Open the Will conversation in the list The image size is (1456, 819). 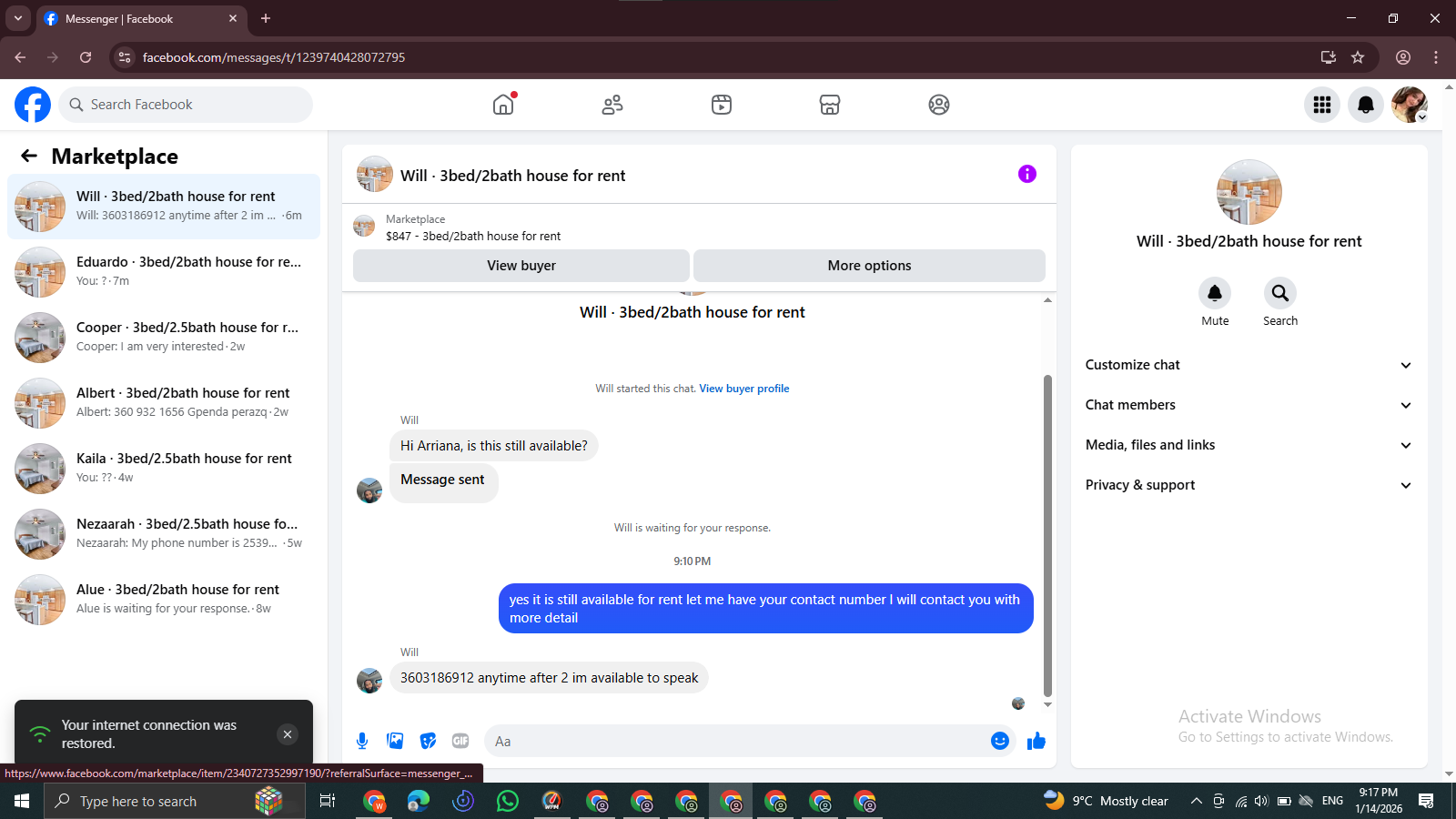coord(164,207)
